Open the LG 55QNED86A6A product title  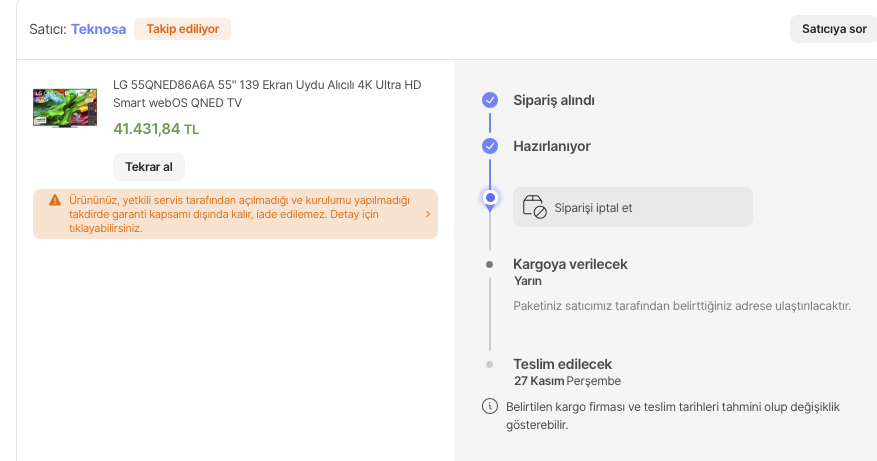tap(267, 94)
